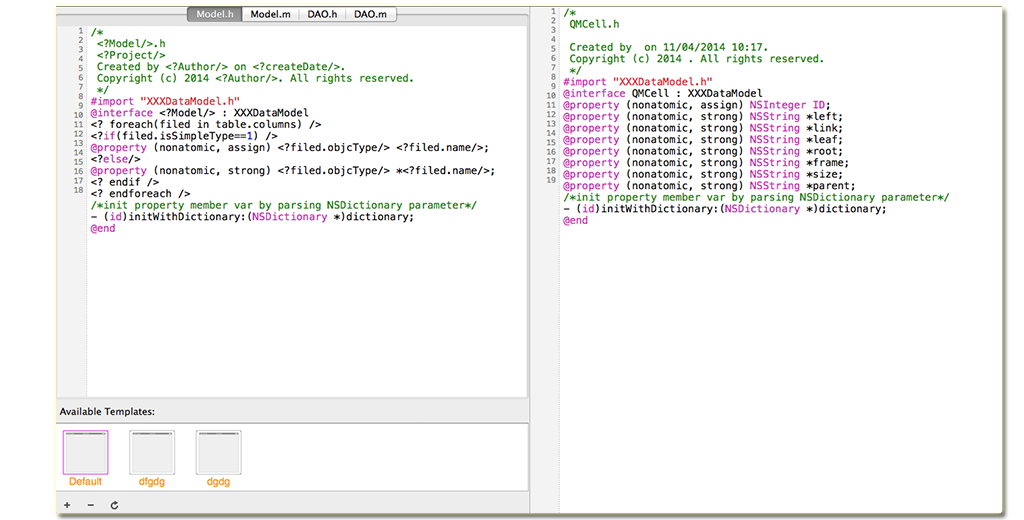Viewport: 1024px width, 520px height.
Task: Reload templates with the refresh icon
Action: [114, 505]
